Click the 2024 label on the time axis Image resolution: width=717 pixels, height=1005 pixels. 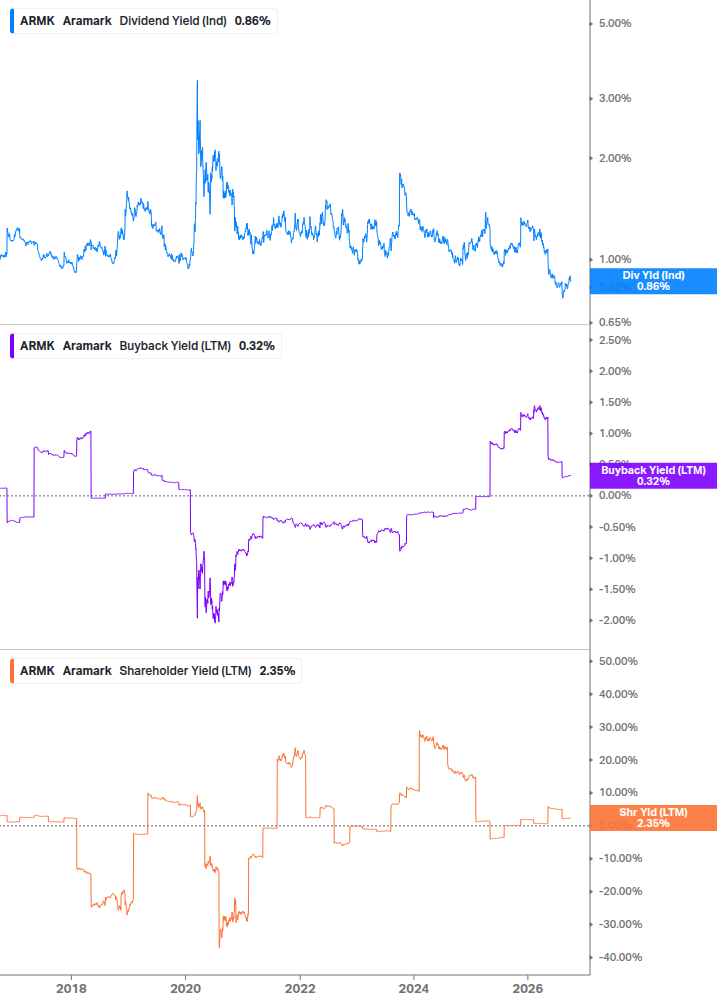[x=413, y=989]
